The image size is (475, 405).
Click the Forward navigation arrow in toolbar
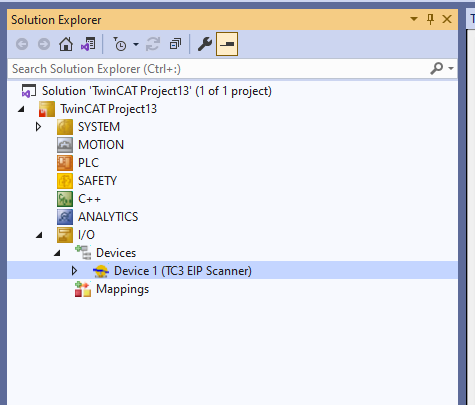(x=44, y=44)
